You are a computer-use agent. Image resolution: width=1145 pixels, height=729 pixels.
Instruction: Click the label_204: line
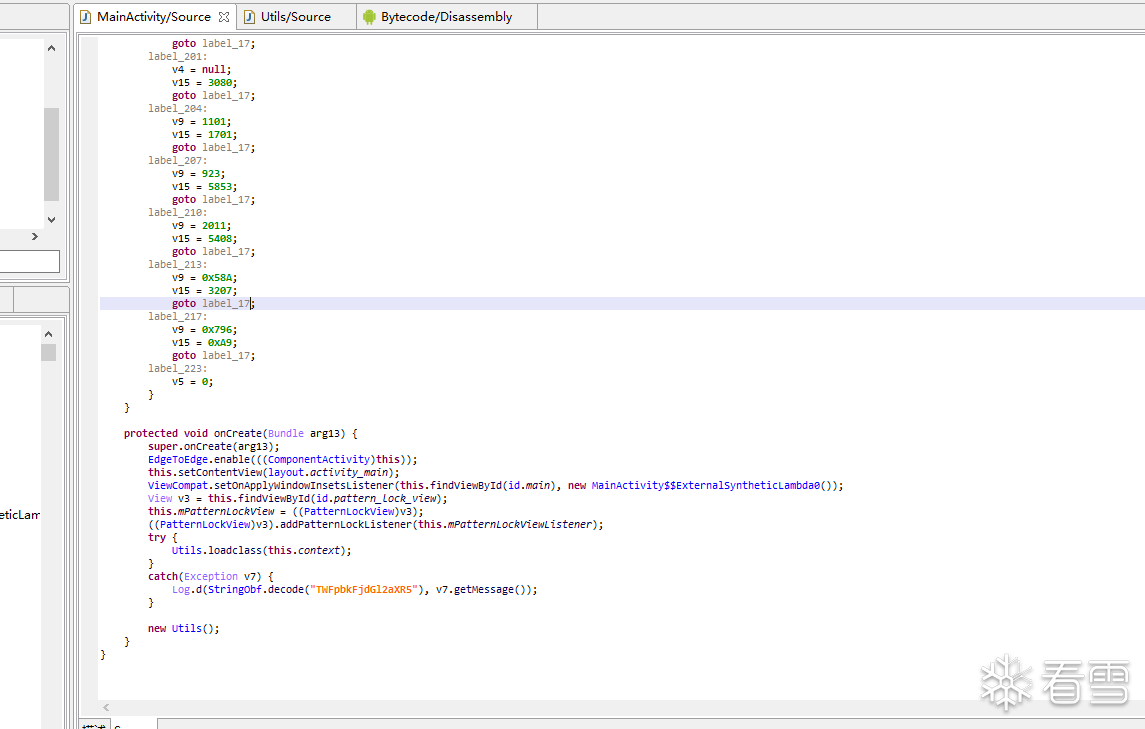177,108
